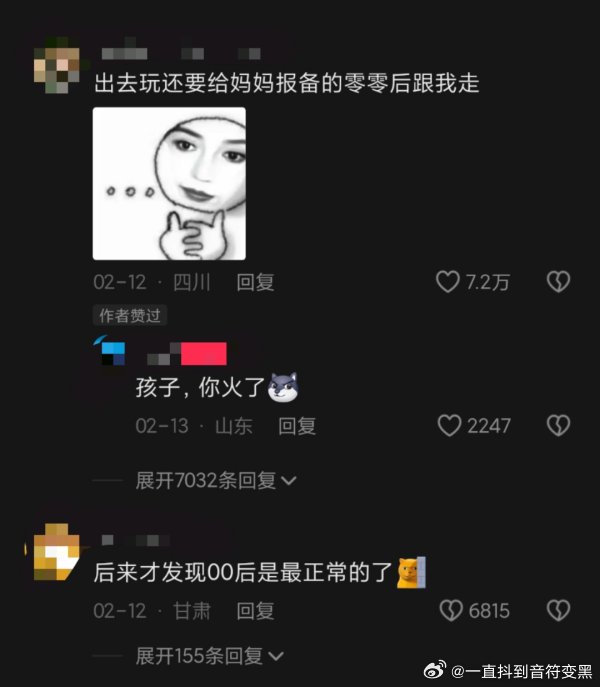600x687 pixels.
Task: Dislike the 山东 reply via broken heart
Action: coord(558,425)
